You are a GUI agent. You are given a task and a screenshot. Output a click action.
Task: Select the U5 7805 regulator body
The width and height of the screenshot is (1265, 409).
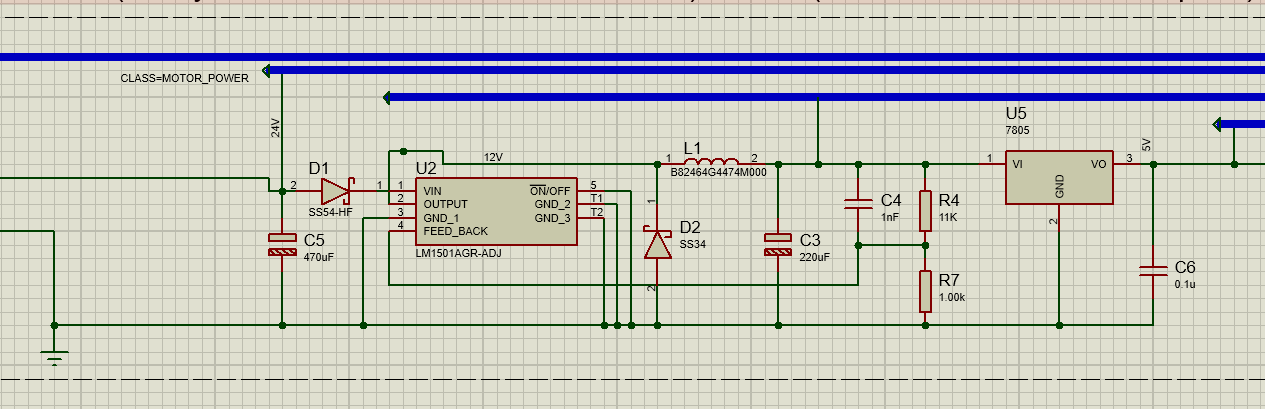[x=1059, y=177]
